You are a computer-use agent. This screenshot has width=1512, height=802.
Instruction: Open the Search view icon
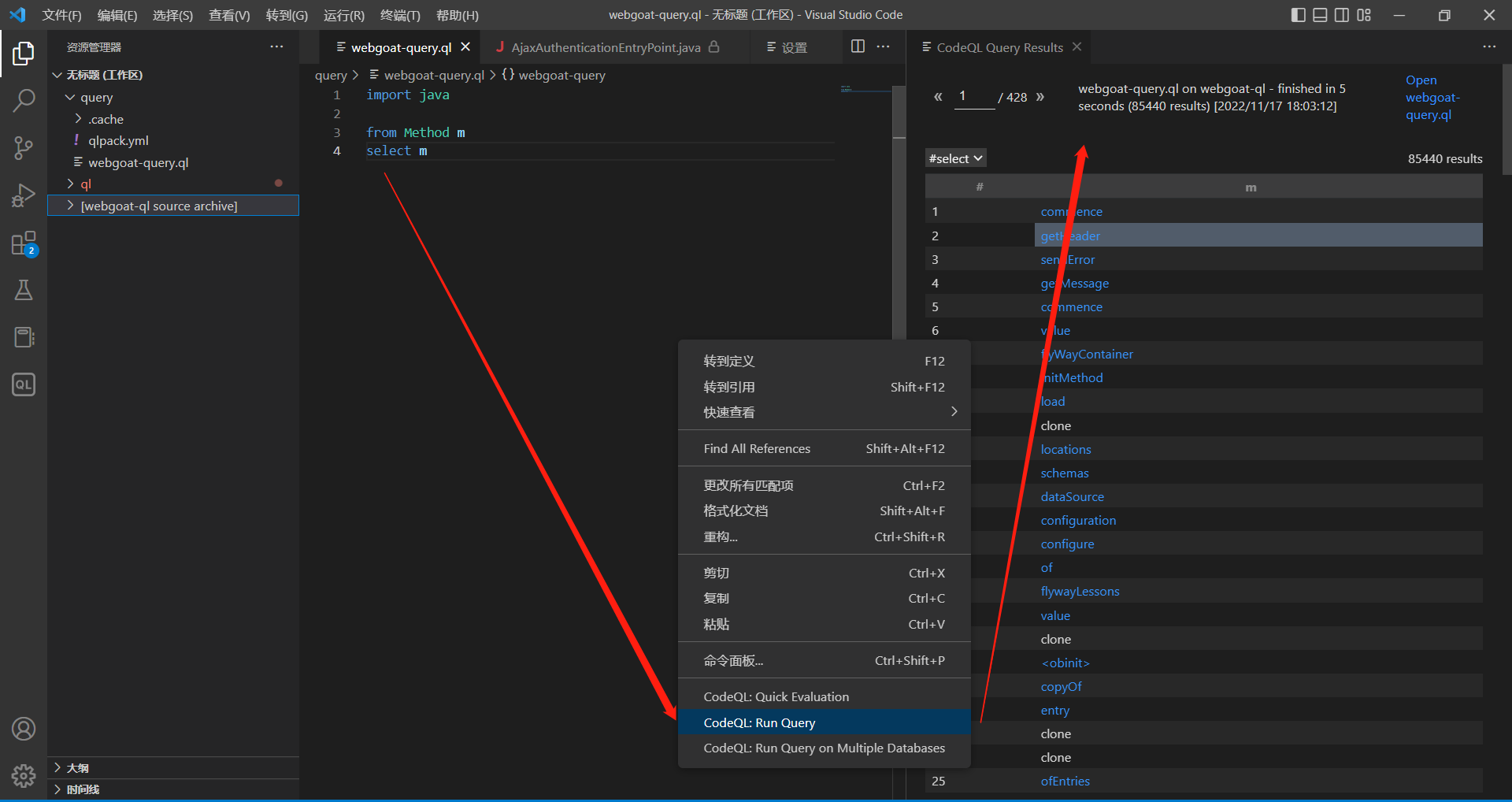(24, 101)
